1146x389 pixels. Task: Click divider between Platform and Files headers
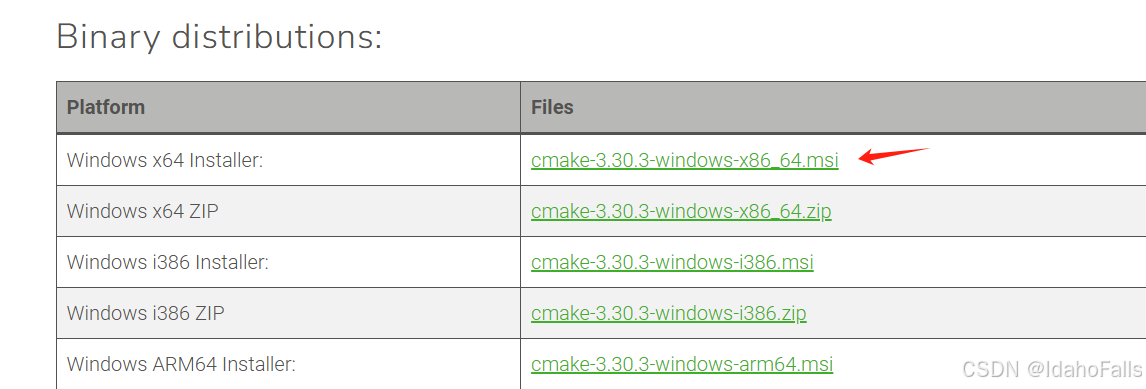coord(520,107)
